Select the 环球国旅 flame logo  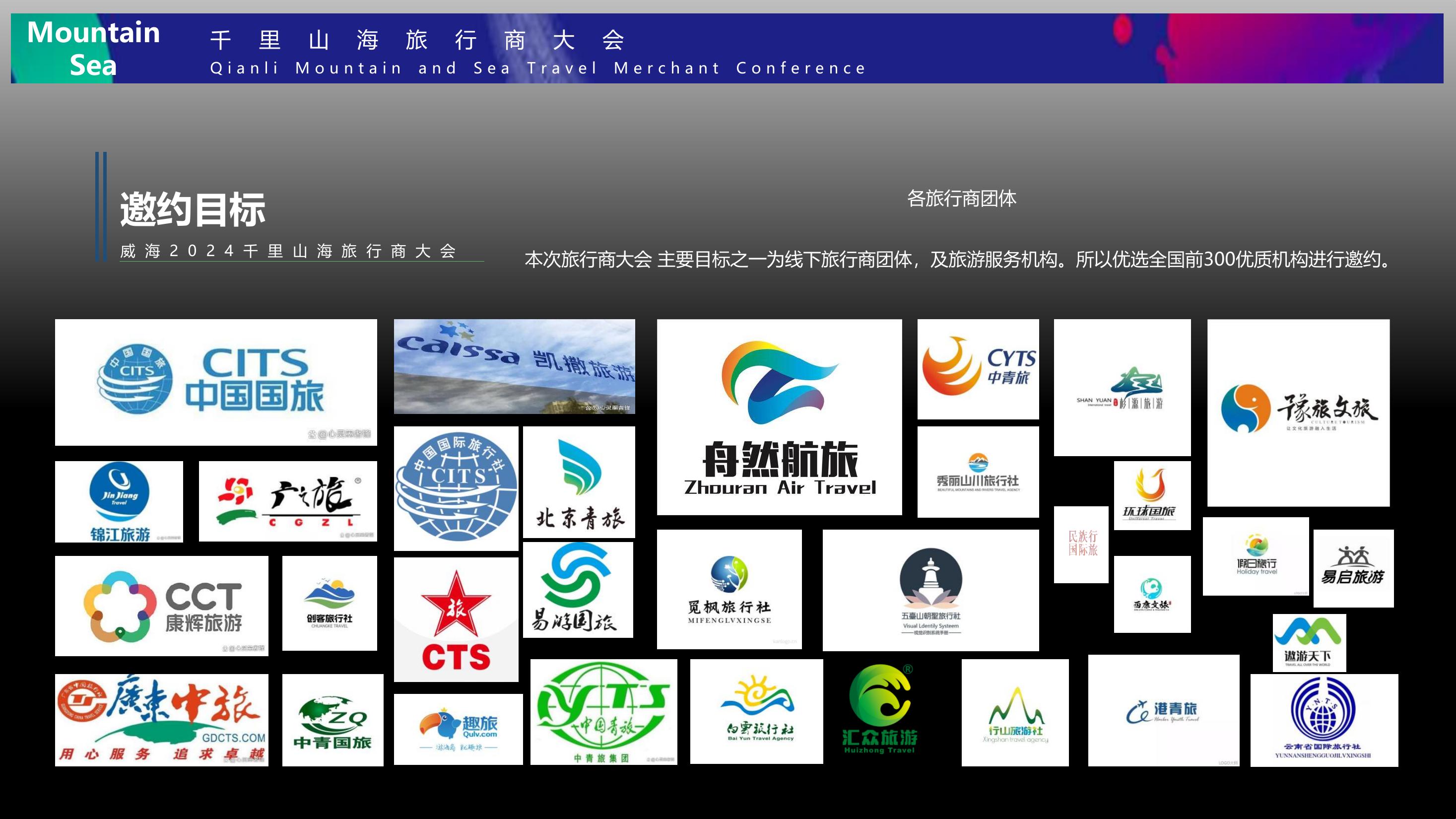coord(1152,496)
